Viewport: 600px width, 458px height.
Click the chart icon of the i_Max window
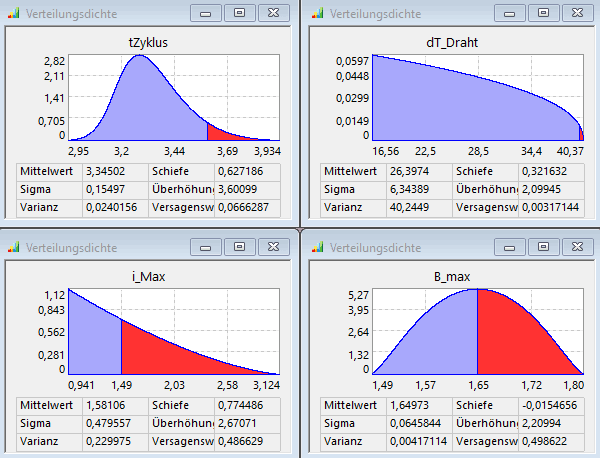pos(14,246)
